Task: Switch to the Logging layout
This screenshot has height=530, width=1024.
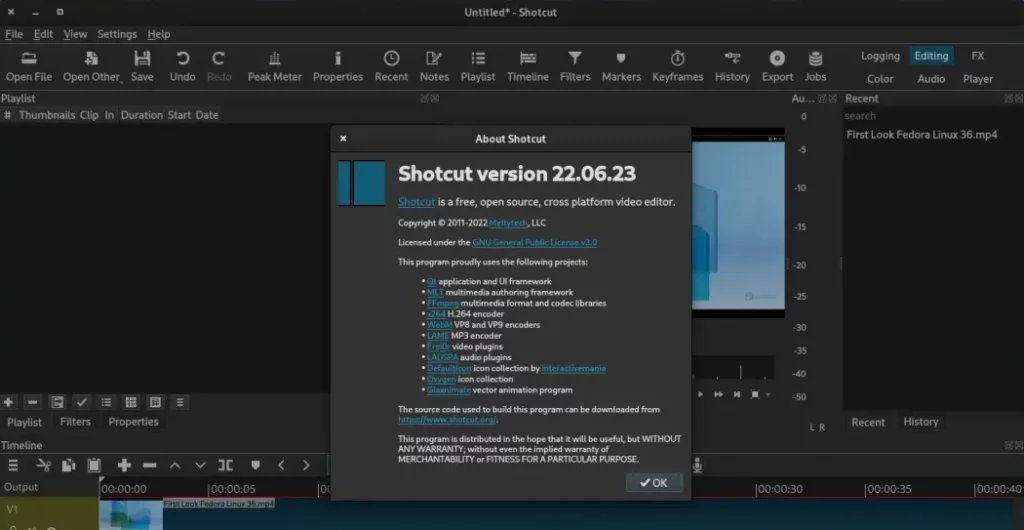Action: [880, 56]
